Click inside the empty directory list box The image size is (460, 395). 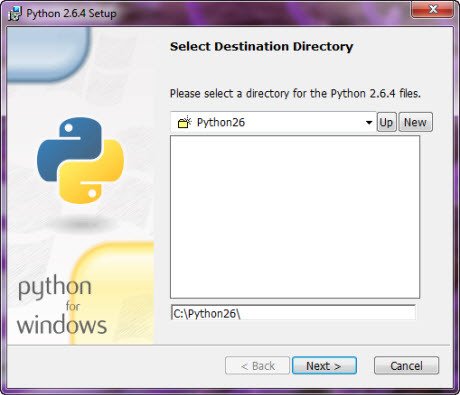(x=295, y=217)
